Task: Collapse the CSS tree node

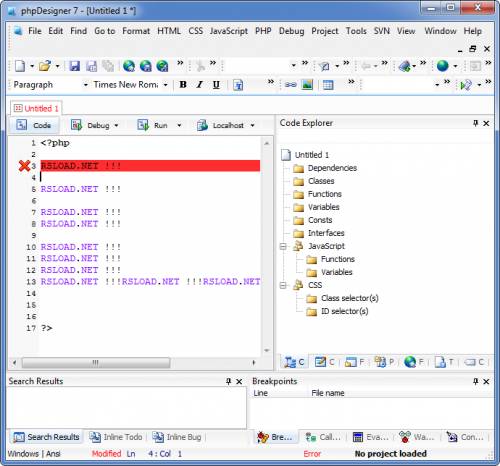Action: pos(283,285)
